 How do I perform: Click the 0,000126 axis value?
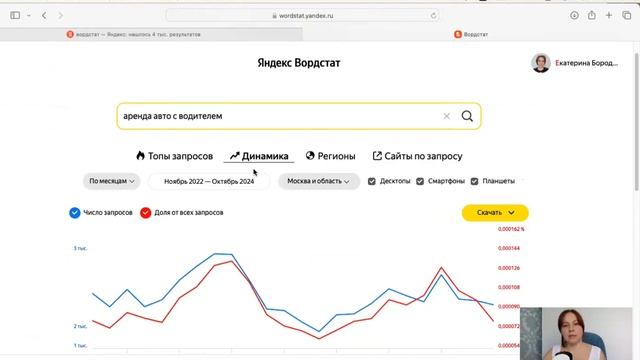(x=509, y=268)
